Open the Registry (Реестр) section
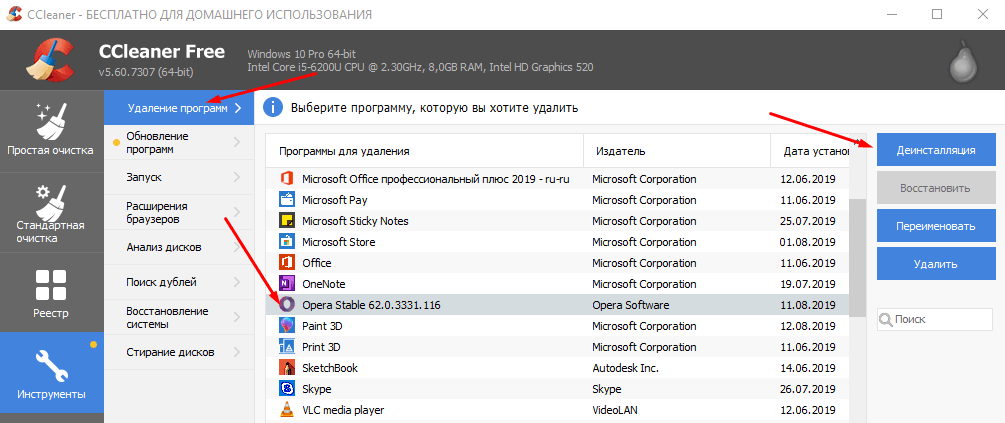 tap(51, 292)
